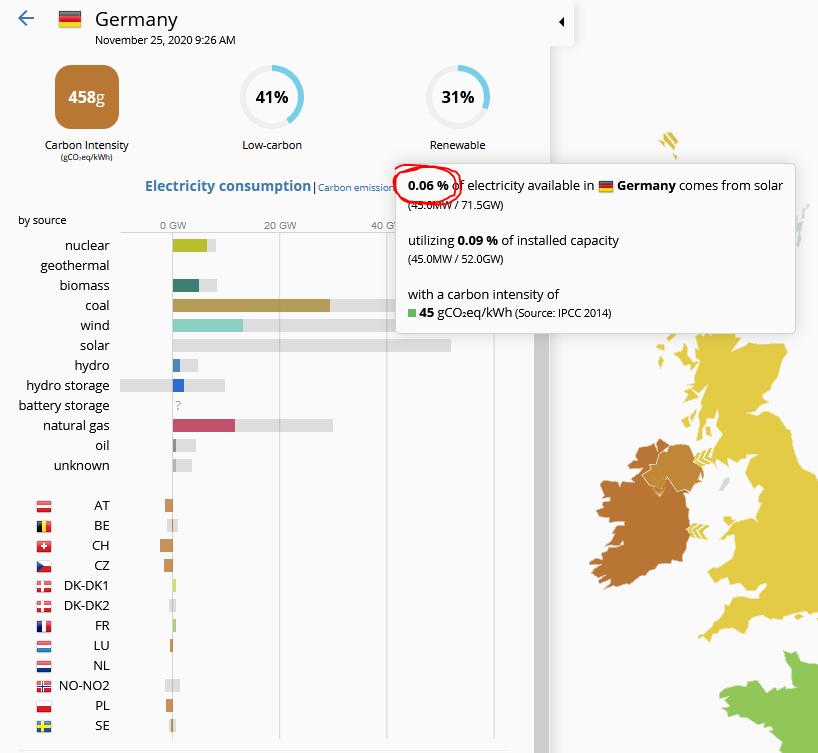
Task: Switch to Carbon emissions view
Action: point(355,187)
